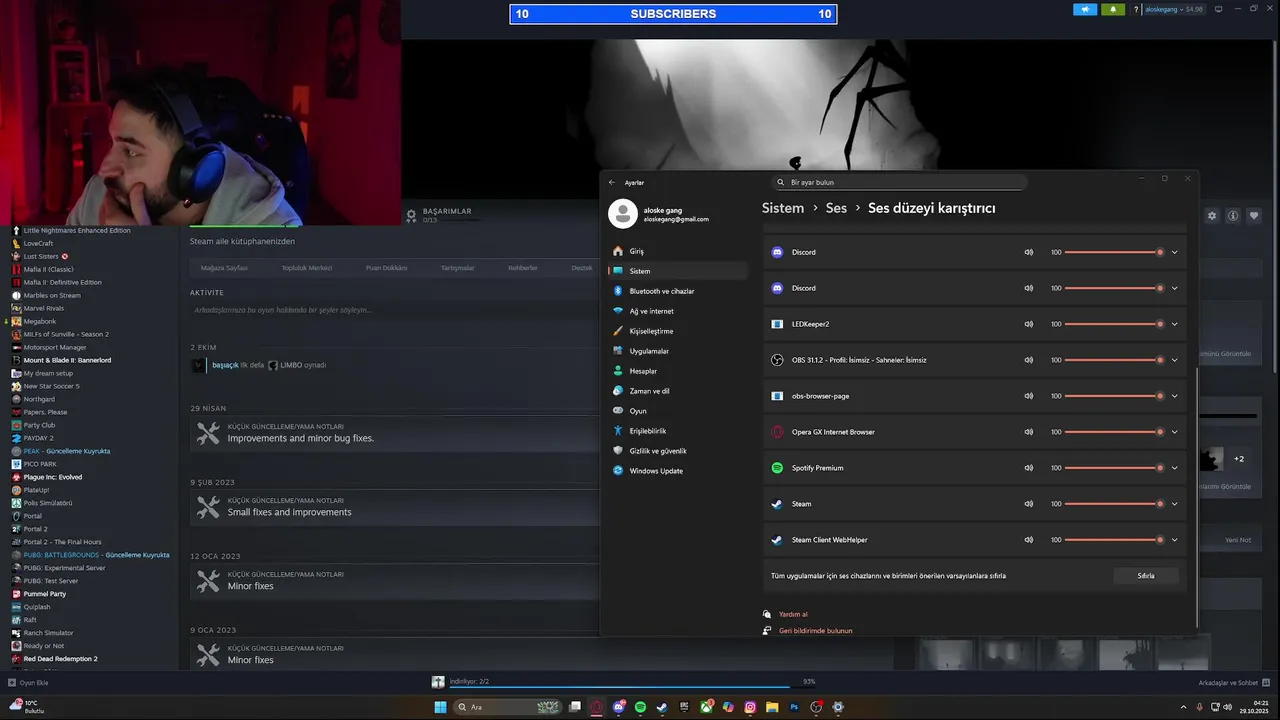Expand Opera GX Internet Browser row chevron
This screenshot has height=720, width=1280.
tap(1174, 432)
